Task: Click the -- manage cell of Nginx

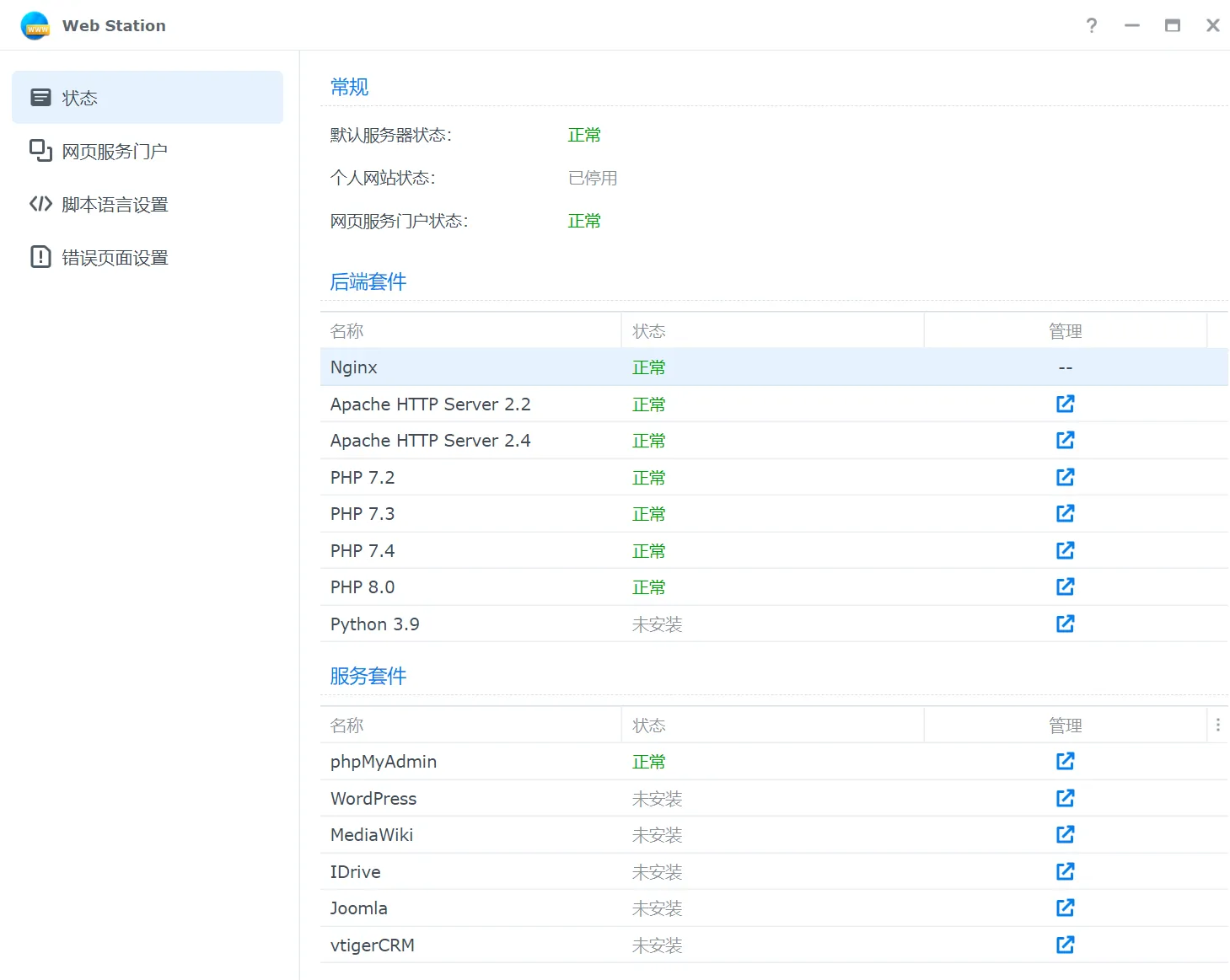Action: (1066, 367)
